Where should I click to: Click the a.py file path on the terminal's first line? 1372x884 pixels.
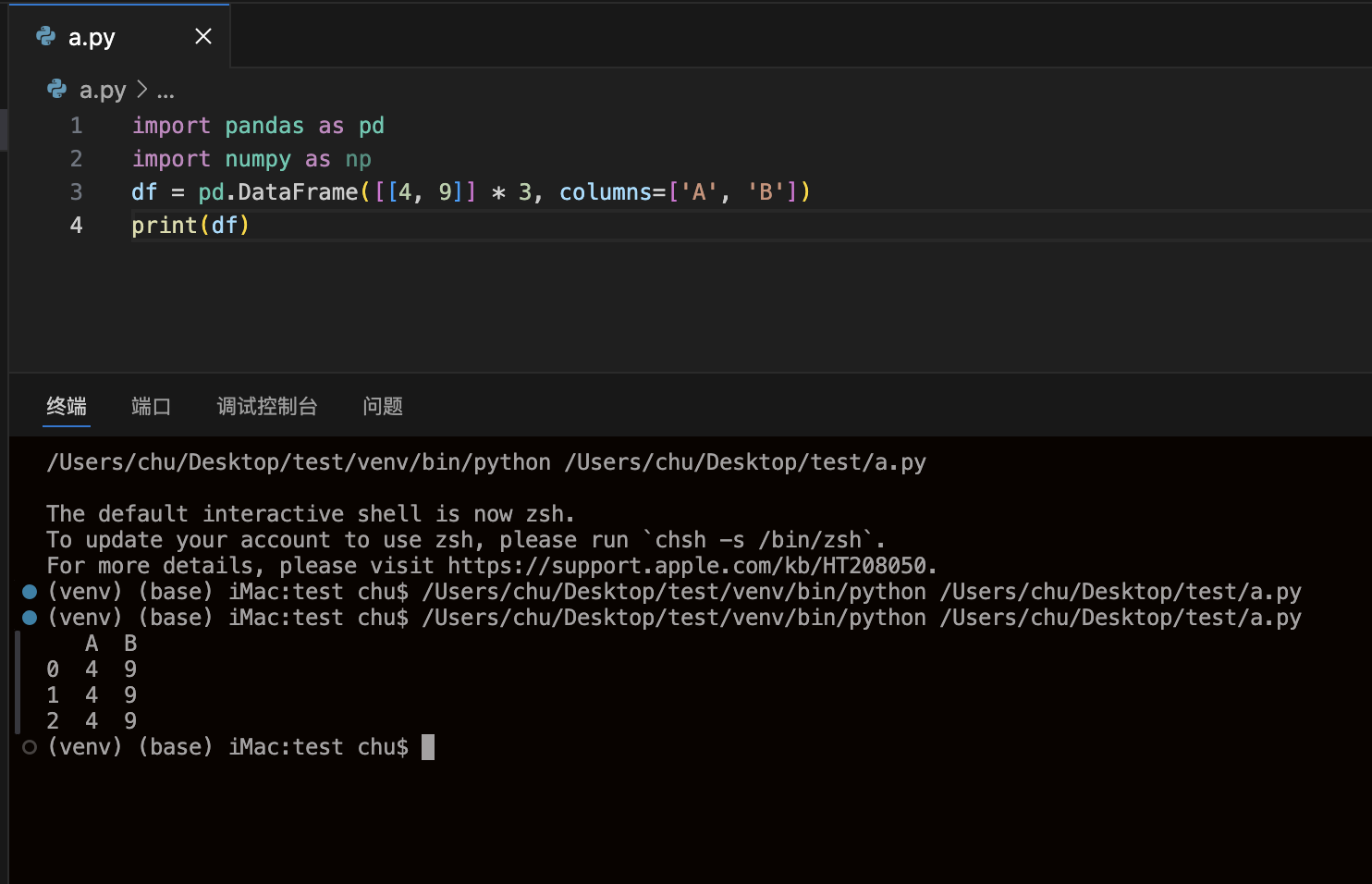click(745, 462)
